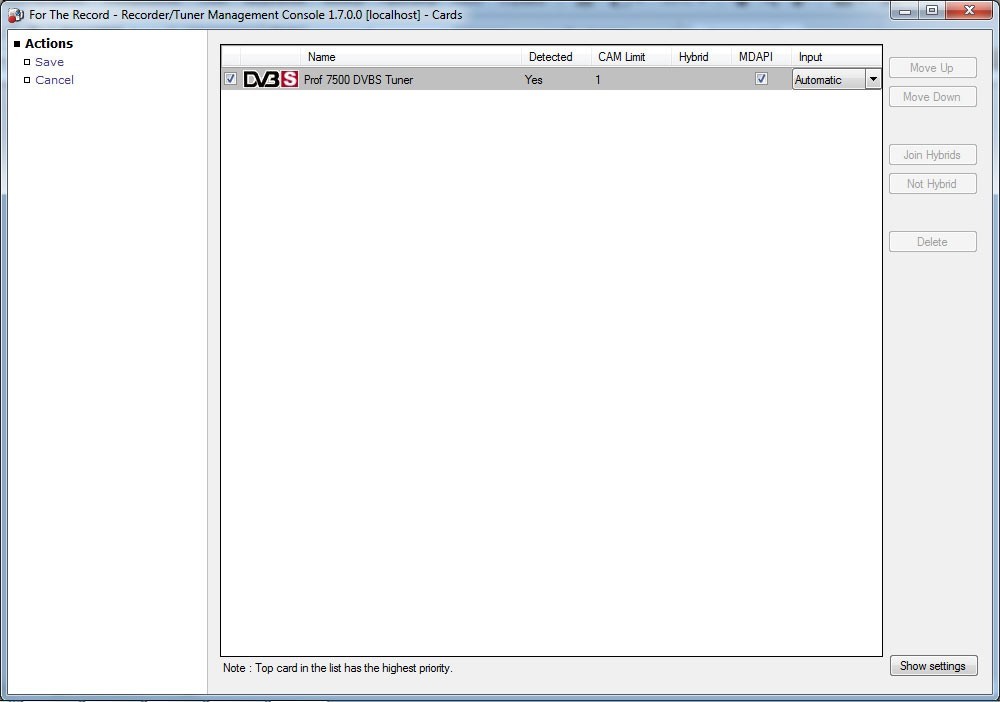Select the CAM Limit column header
This screenshot has width=1000, height=702.
(622, 57)
